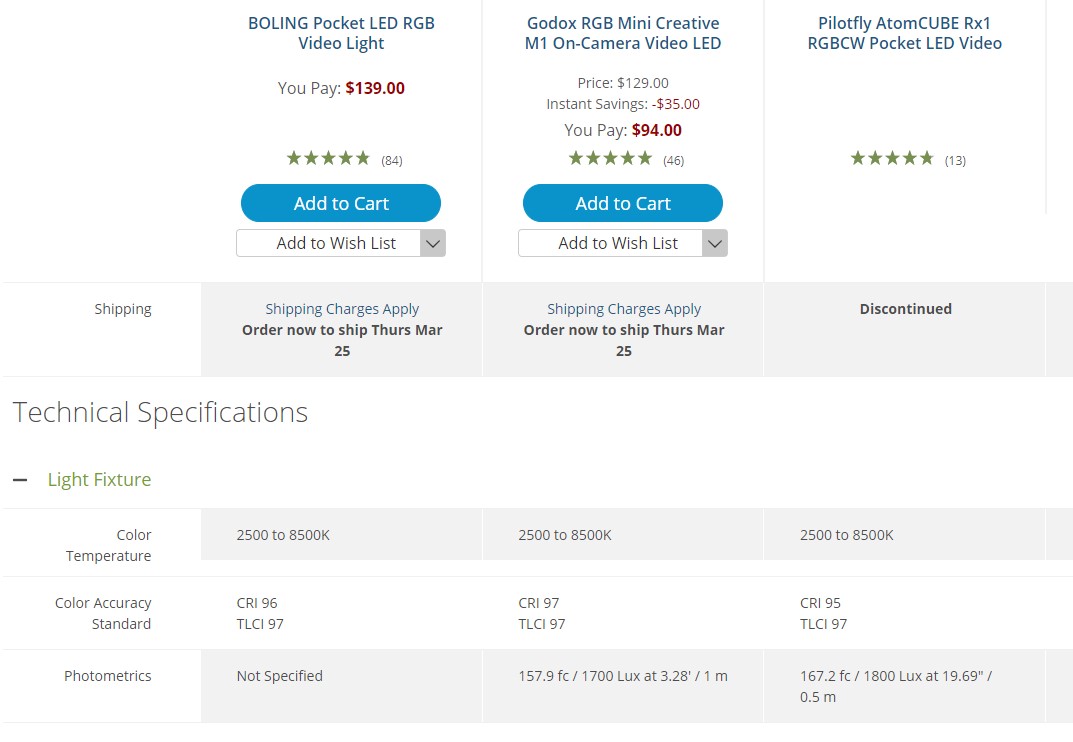Screen dimensions: 1073x742
Task: View BOLING star rating reviews (84)
Action: click(x=344, y=159)
